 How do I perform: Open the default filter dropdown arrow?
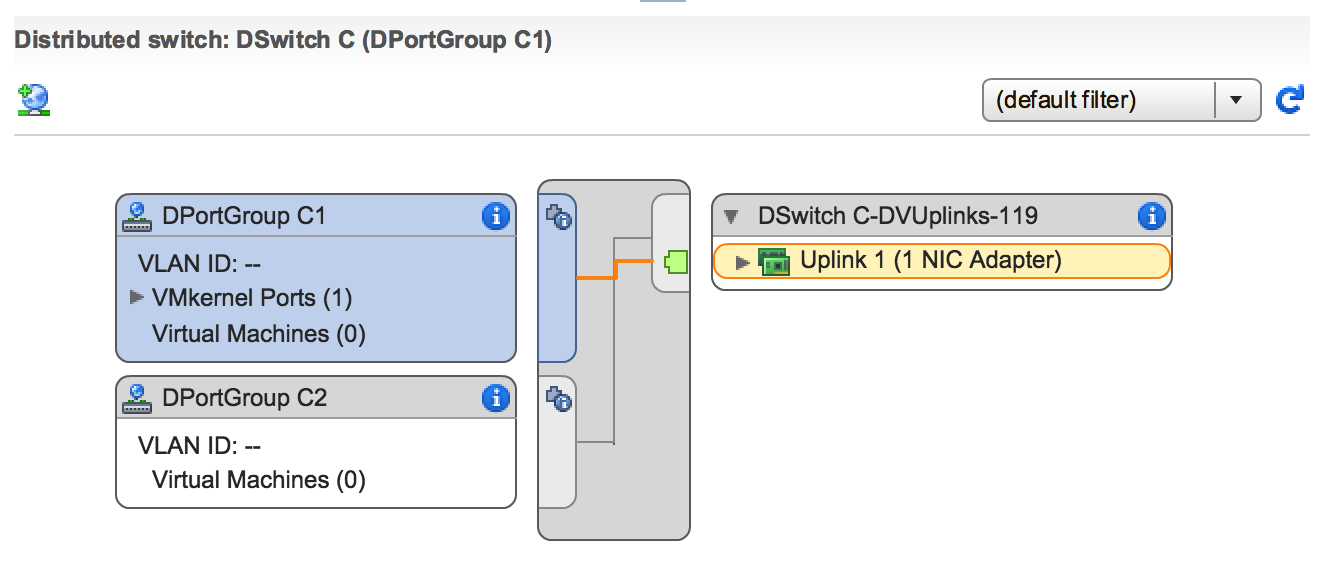coord(1237,100)
